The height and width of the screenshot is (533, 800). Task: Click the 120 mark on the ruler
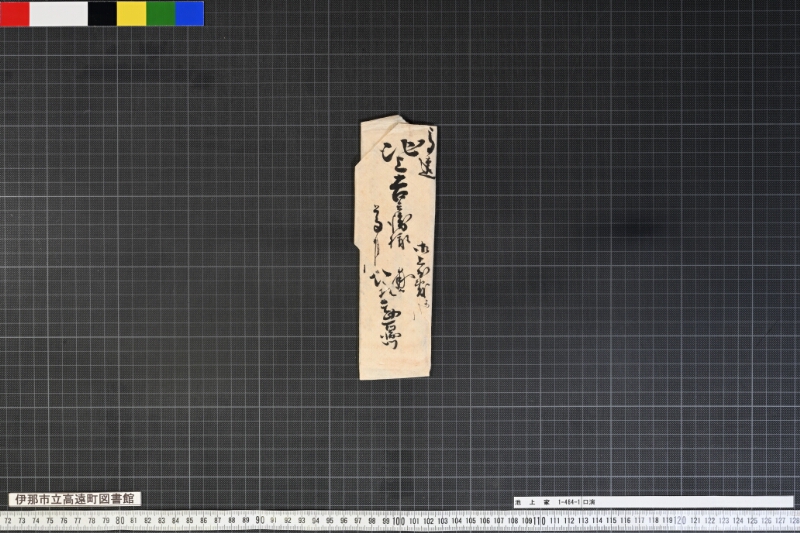679,521
